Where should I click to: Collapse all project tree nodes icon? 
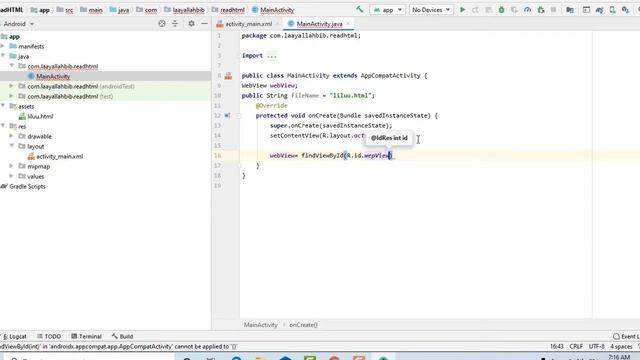tap(175, 24)
